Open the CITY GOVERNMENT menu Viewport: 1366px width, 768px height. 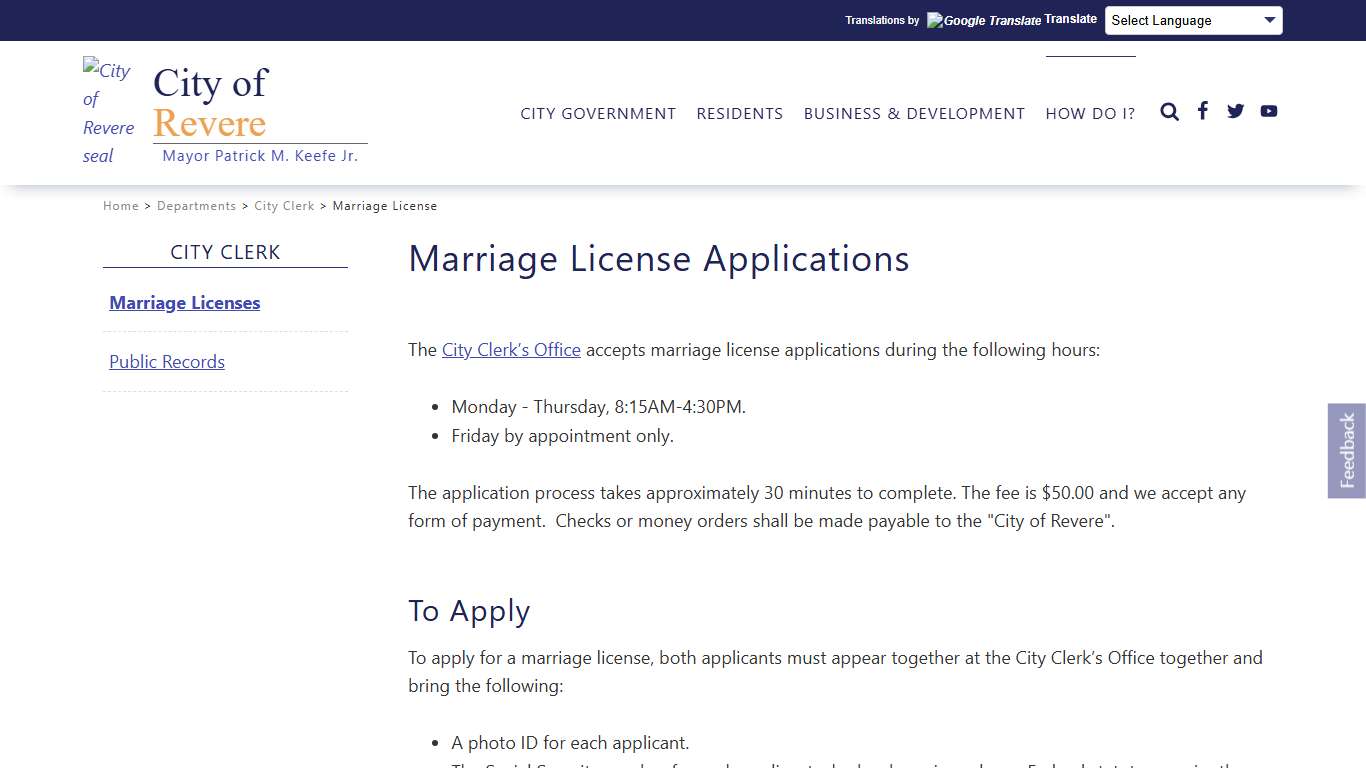click(x=598, y=113)
